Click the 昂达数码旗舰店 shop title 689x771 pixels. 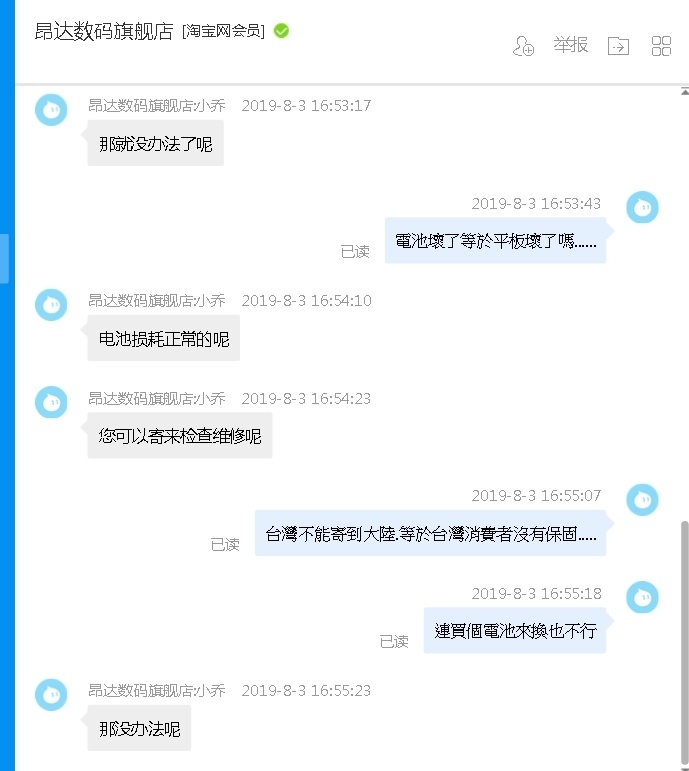tap(104, 31)
